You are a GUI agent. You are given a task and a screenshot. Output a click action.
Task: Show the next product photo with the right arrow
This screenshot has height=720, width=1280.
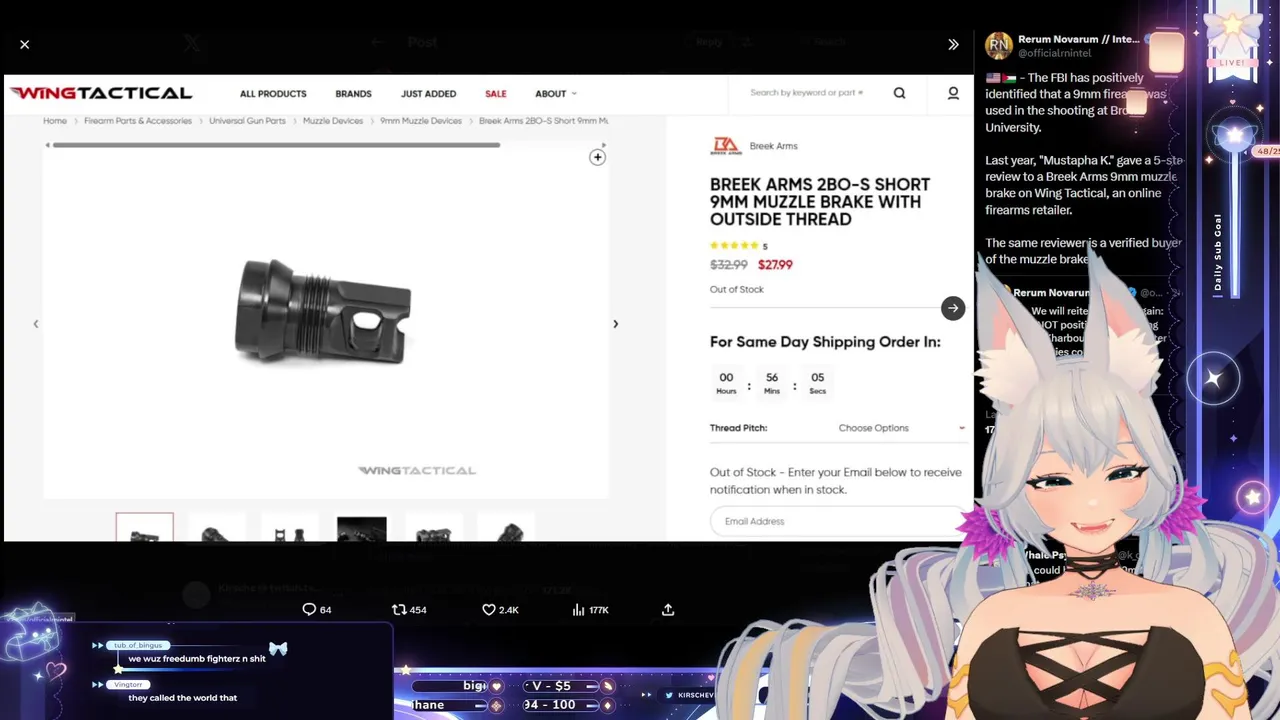coord(615,324)
